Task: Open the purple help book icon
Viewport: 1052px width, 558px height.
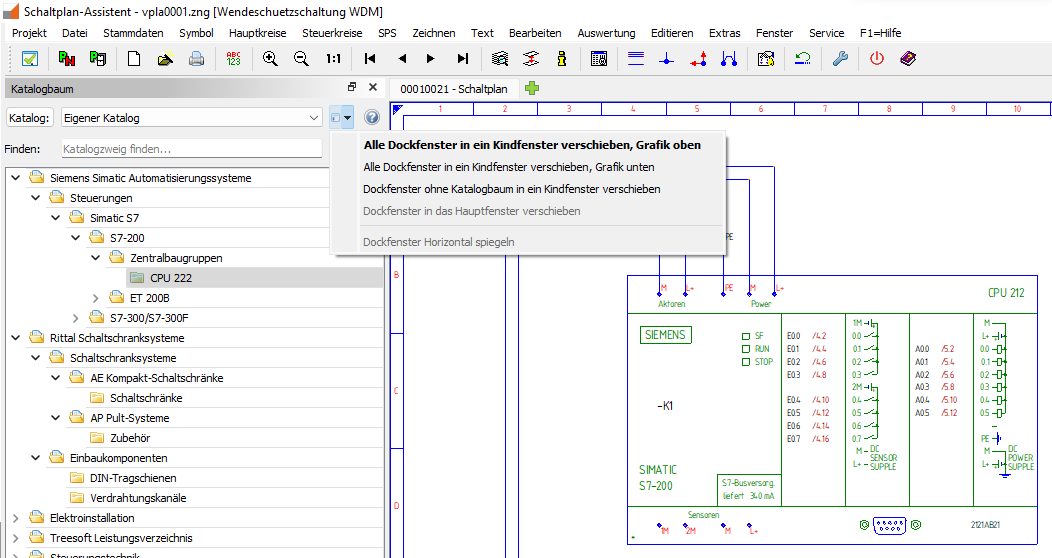Action: 907,59
